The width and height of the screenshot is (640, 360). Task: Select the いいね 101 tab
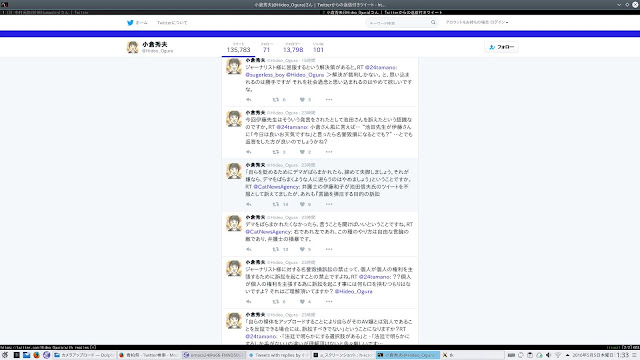click(x=318, y=48)
